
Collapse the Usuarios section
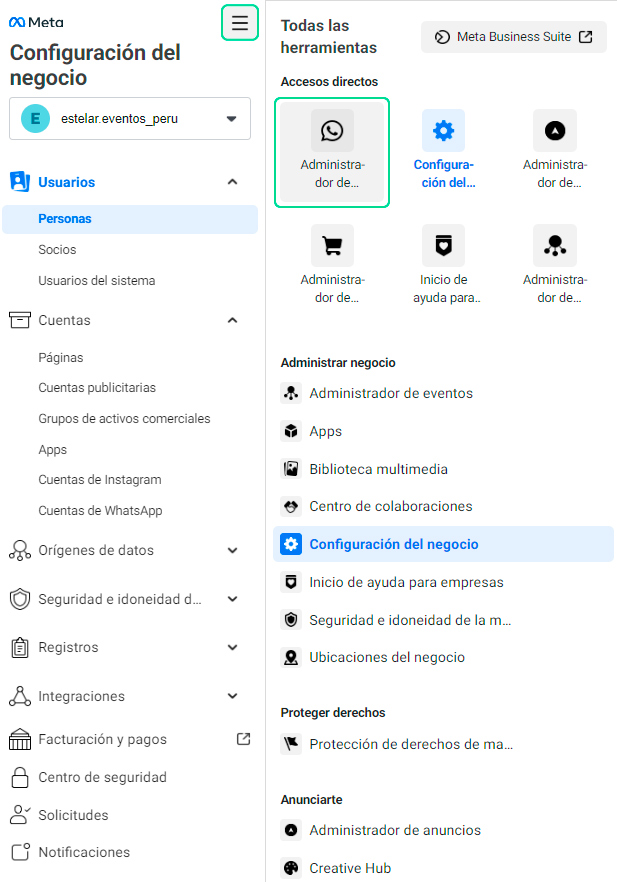232,182
